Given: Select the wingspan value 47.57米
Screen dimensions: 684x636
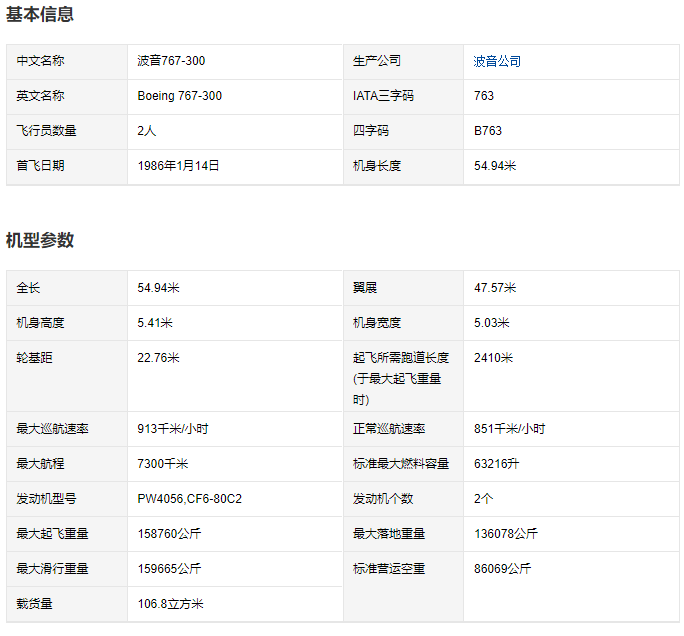Looking at the screenshot, I should click(x=495, y=288).
